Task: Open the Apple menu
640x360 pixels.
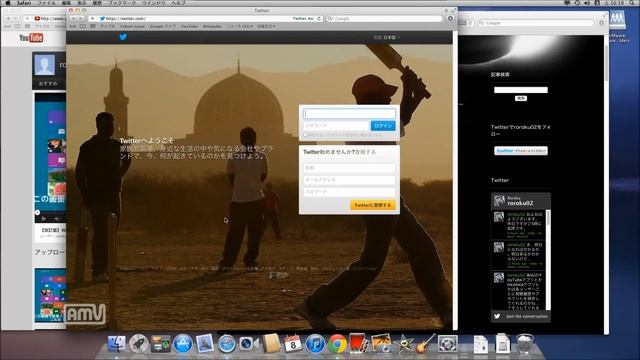Action: (x=8, y=2)
